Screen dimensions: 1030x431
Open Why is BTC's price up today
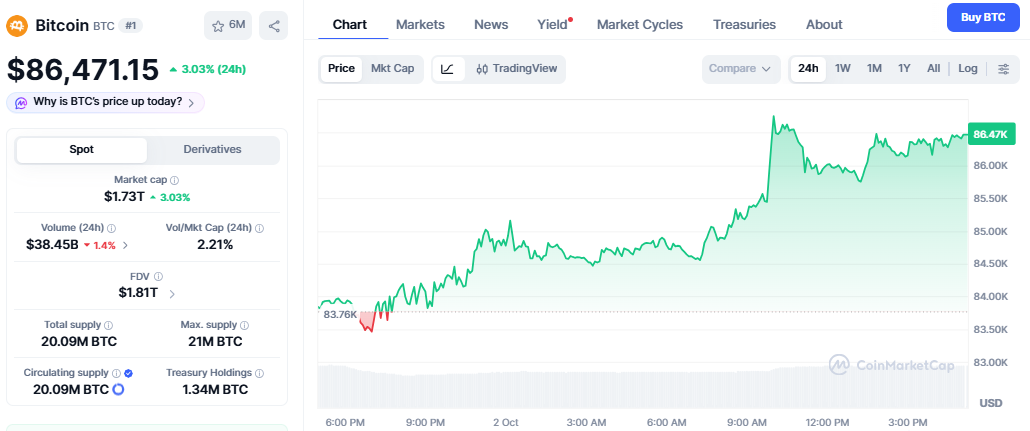click(105, 102)
